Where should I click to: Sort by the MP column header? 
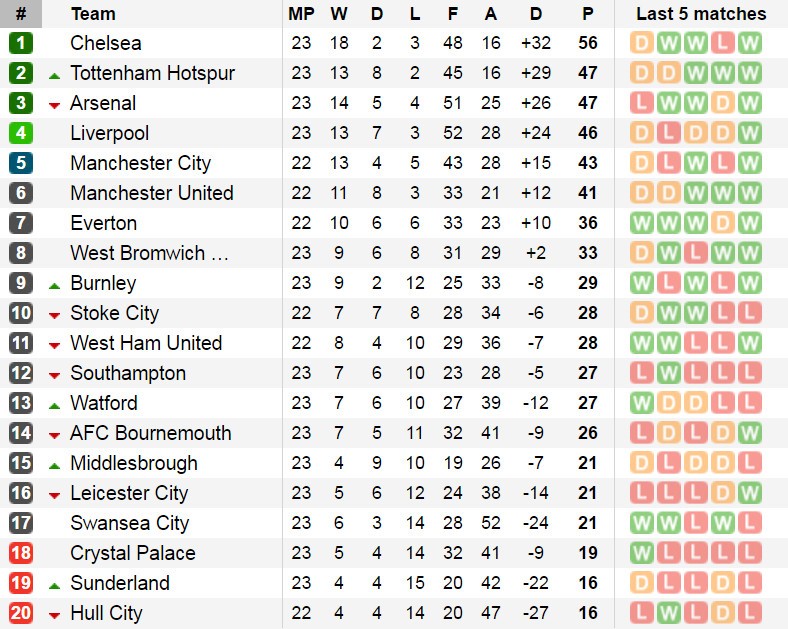point(301,14)
